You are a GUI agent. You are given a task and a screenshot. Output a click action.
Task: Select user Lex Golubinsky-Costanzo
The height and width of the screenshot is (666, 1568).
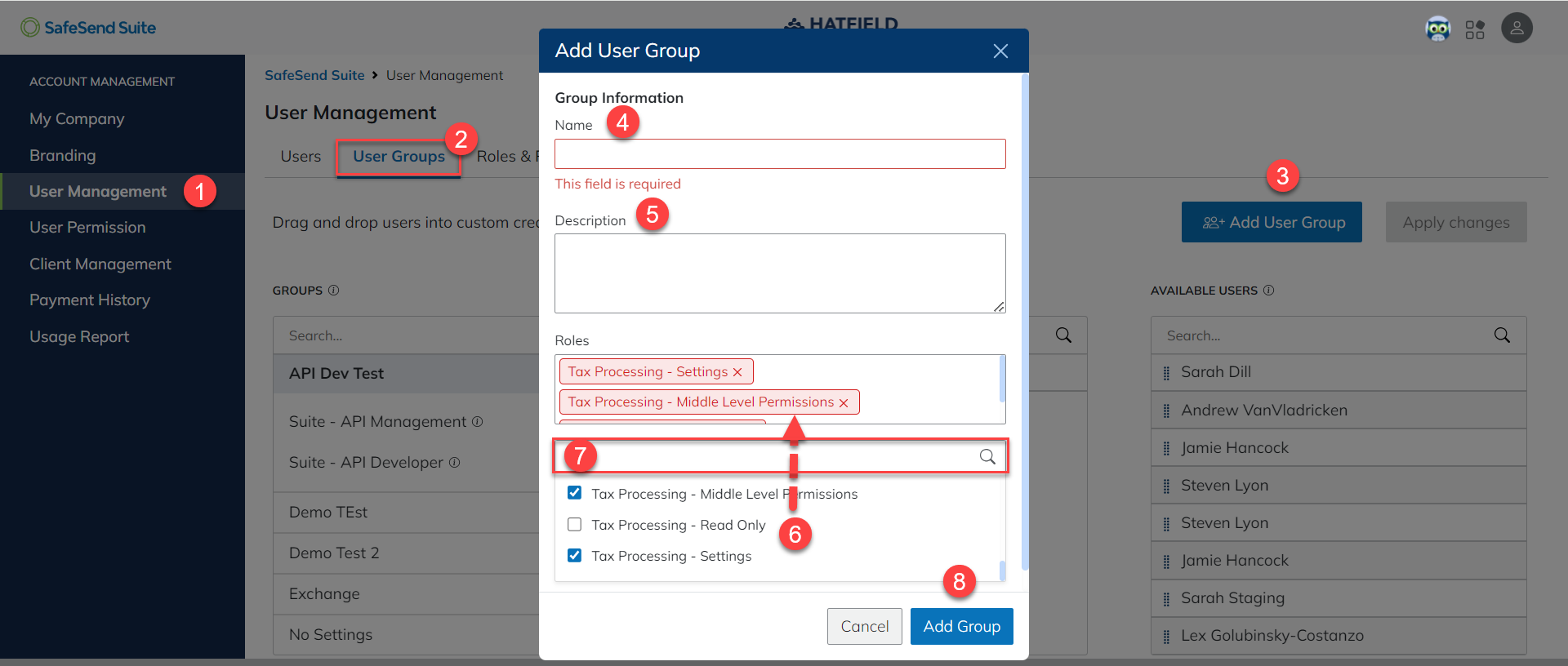tap(1272, 636)
